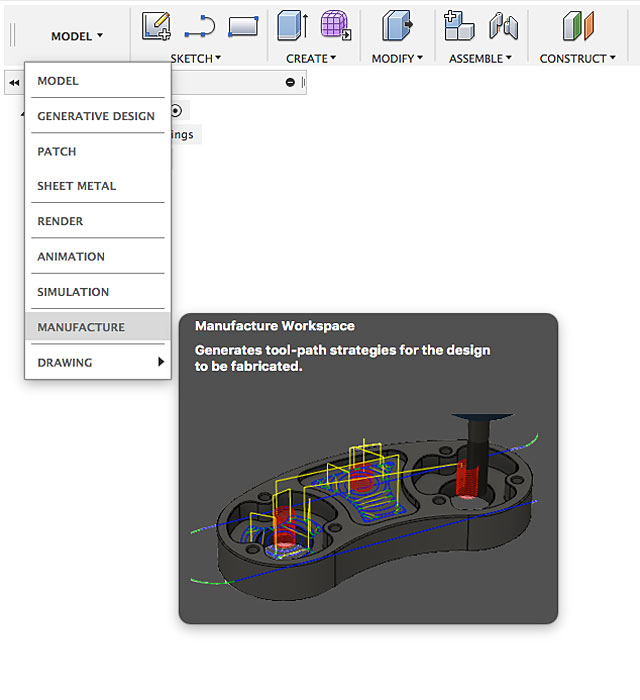Click the Manufacture Workspace tooltip preview image
The height and width of the screenshot is (700, 640).
point(364,507)
